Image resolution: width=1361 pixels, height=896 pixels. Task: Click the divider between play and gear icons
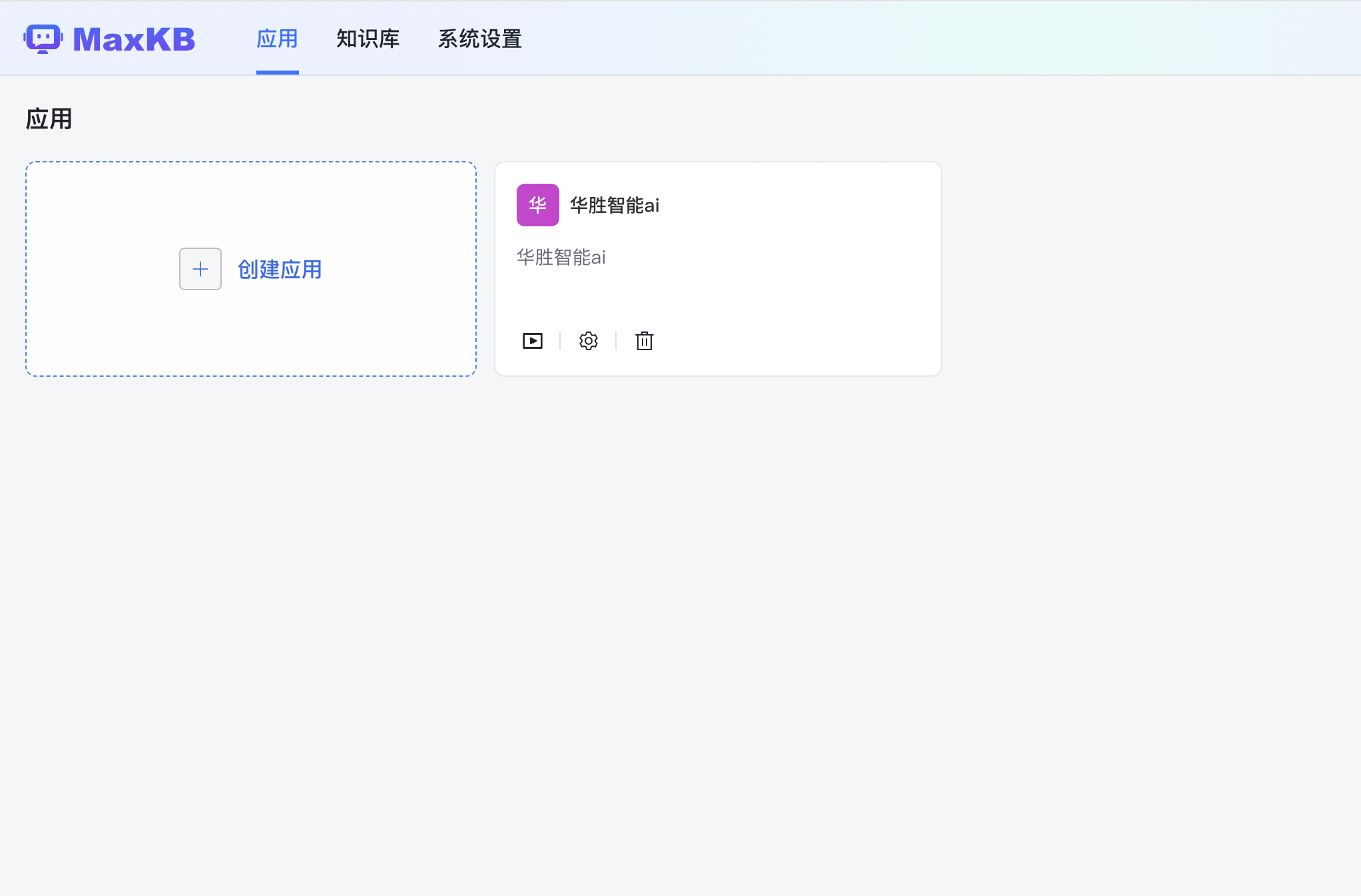pyautogui.click(x=560, y=341)
